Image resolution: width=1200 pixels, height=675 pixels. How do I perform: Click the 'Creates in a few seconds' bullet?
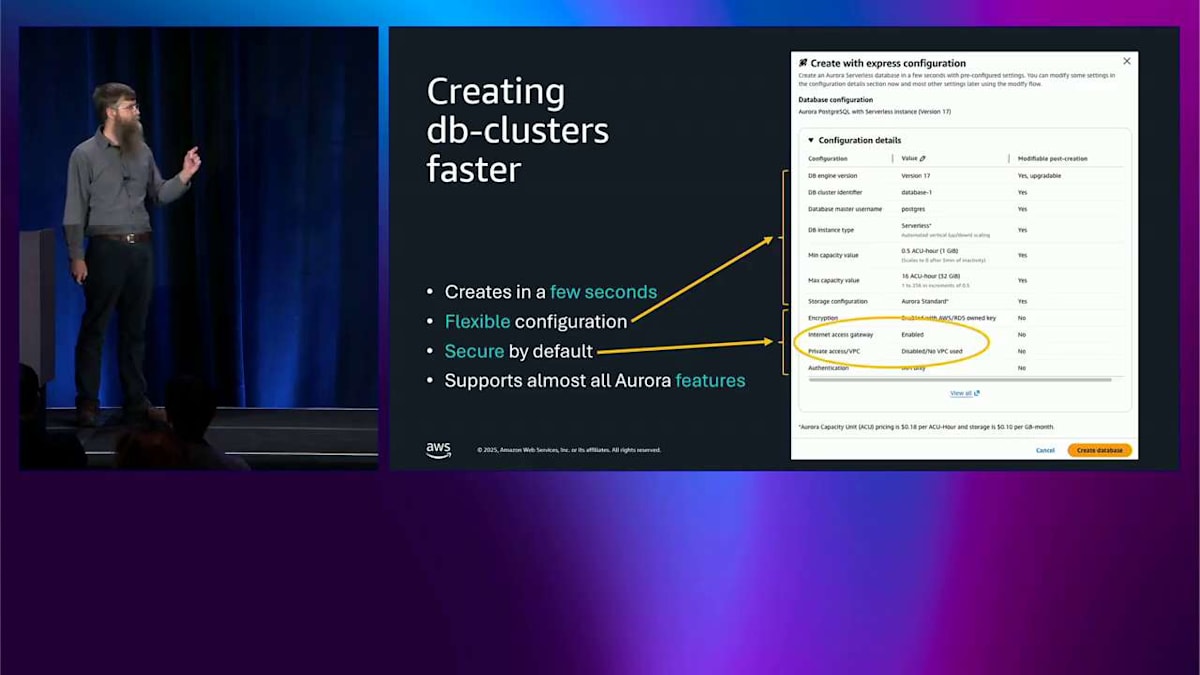[551, 292]
